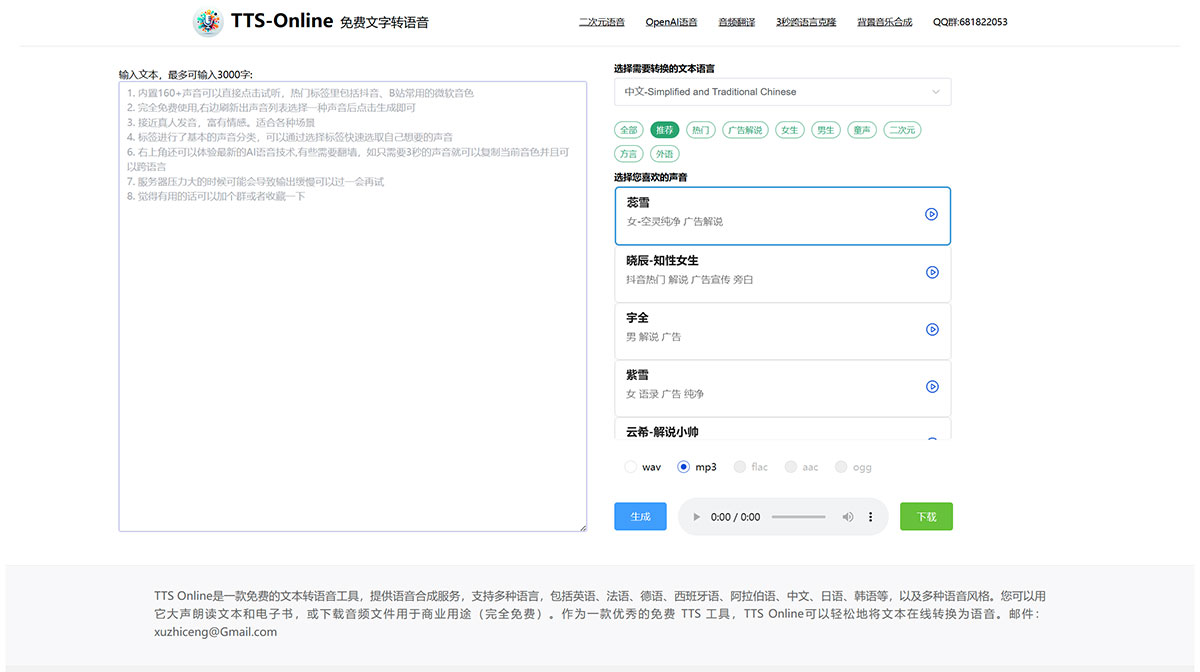
Task: Open the text language dropdown
Action: click(783, 91)
